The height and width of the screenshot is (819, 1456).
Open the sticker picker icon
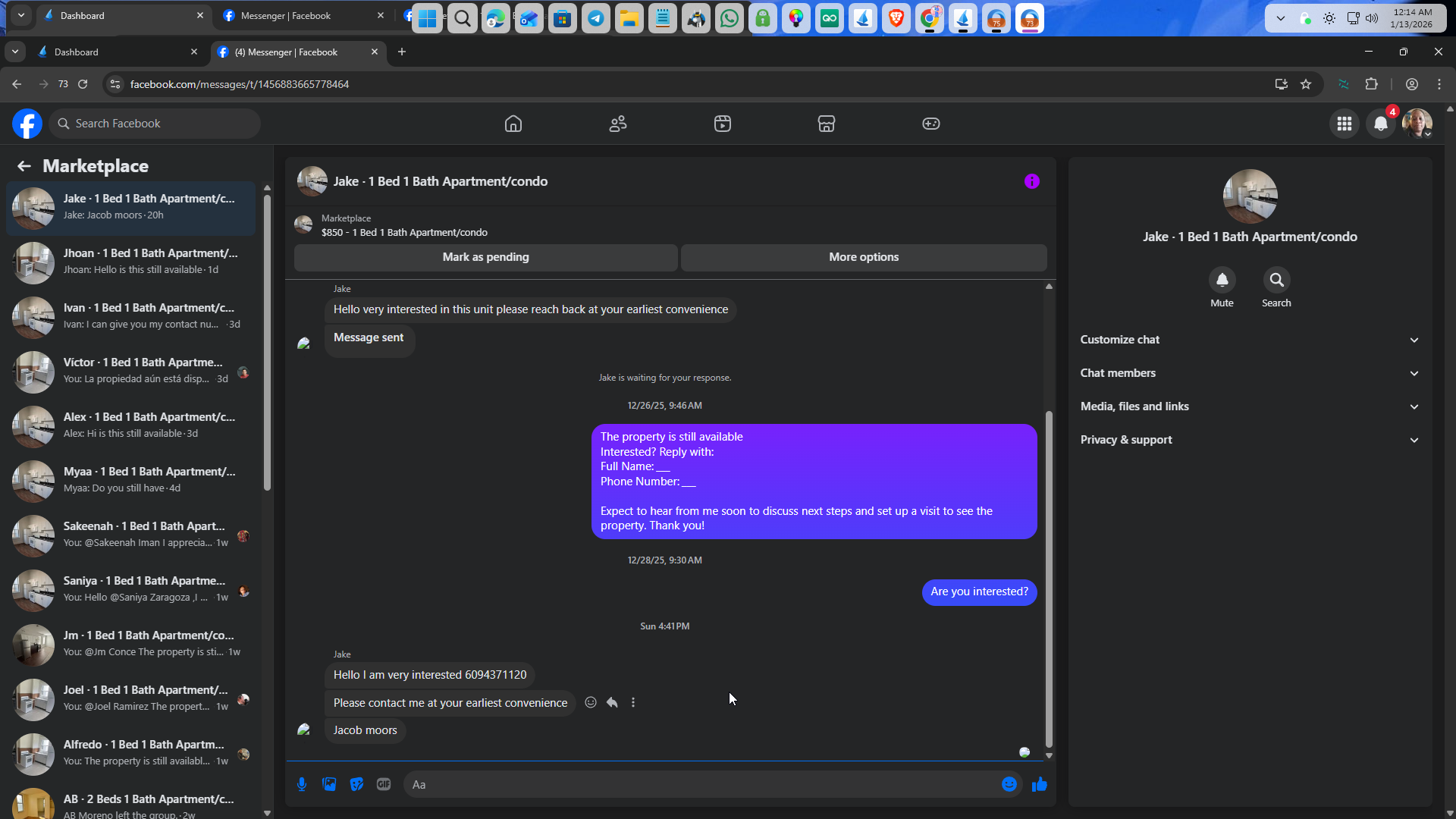[356, 784]
